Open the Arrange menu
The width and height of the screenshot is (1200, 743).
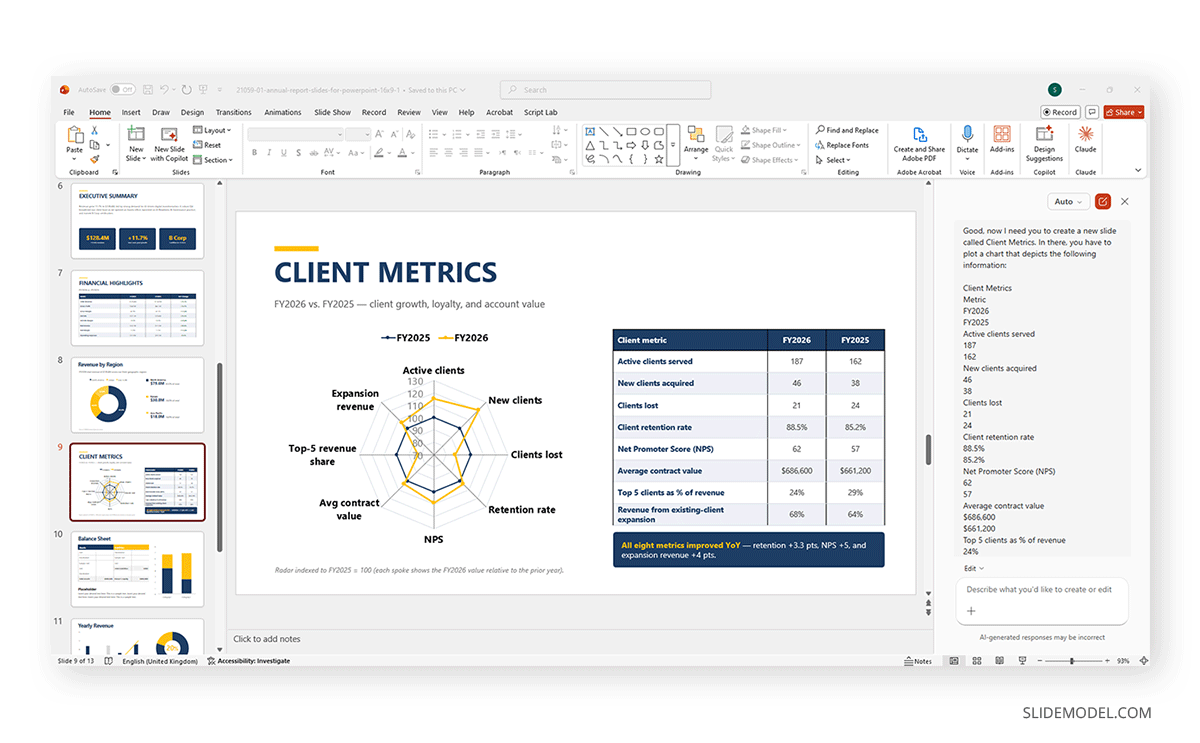(696, 143)
